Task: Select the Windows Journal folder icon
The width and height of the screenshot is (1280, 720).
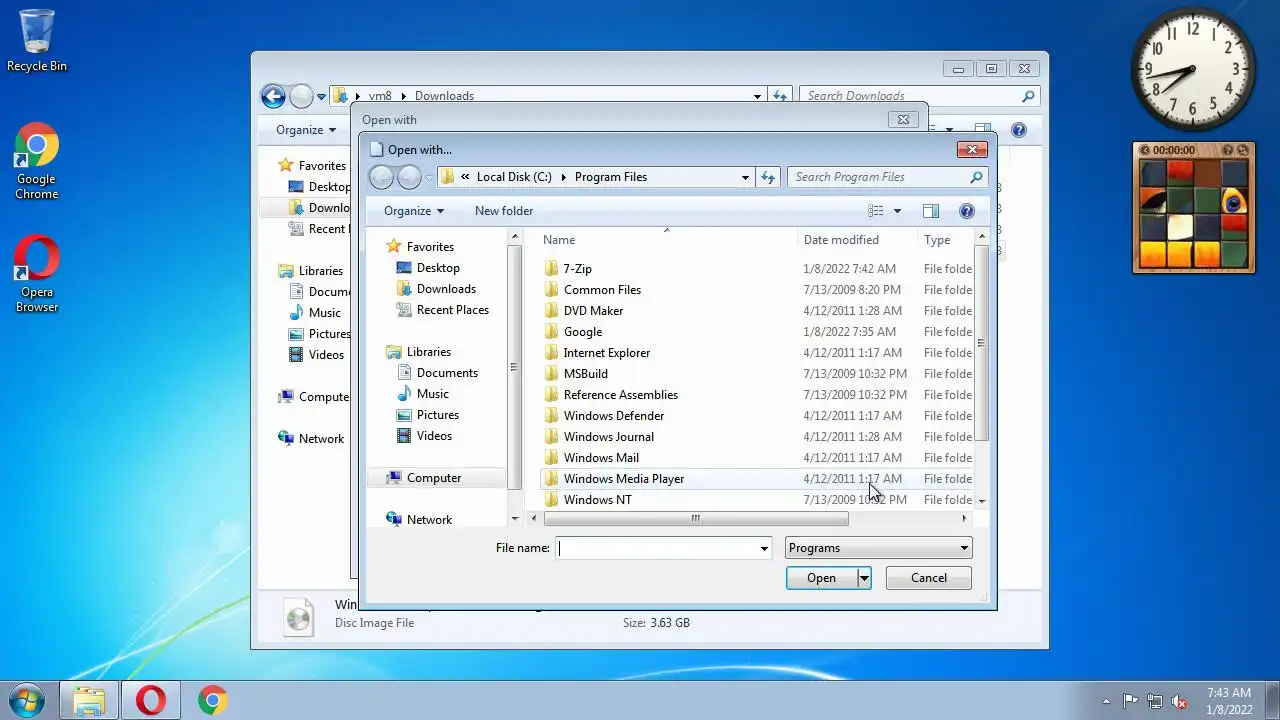Action: [551, 437]
